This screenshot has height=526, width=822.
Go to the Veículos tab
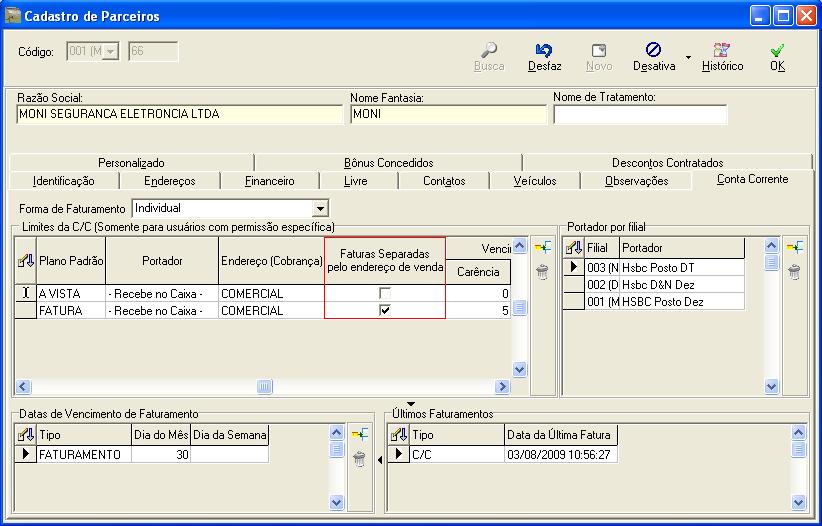click(x=535, y=181)
